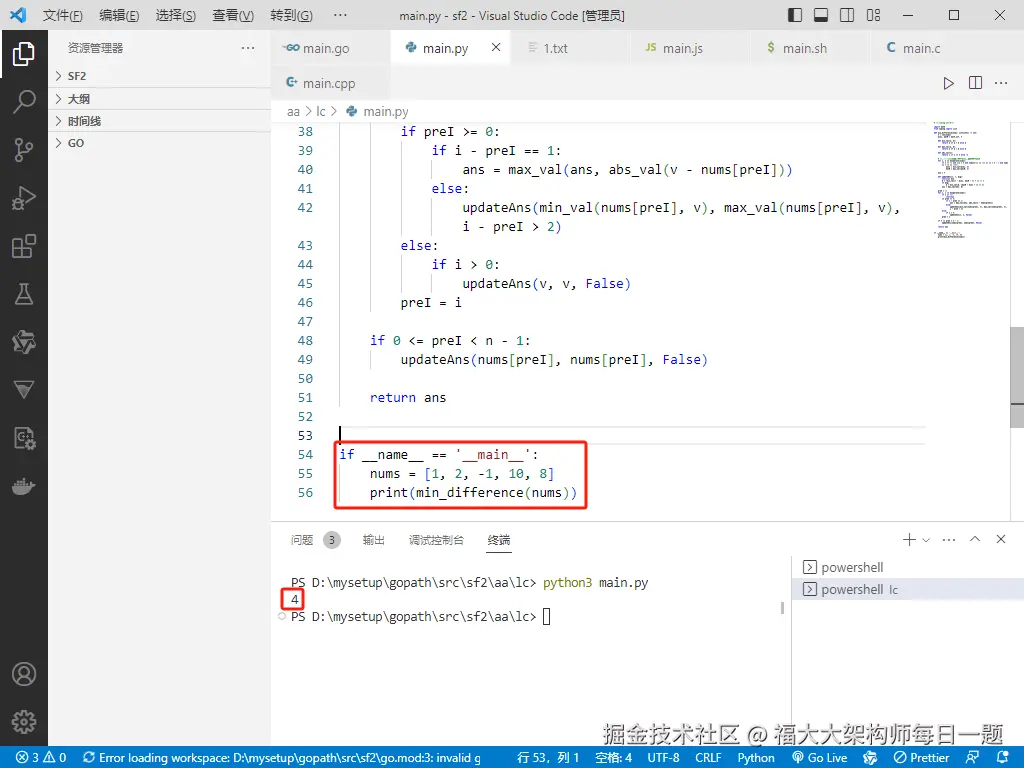Open the Docker view in activity bar
1024x768 pixels.
[24, 487]
